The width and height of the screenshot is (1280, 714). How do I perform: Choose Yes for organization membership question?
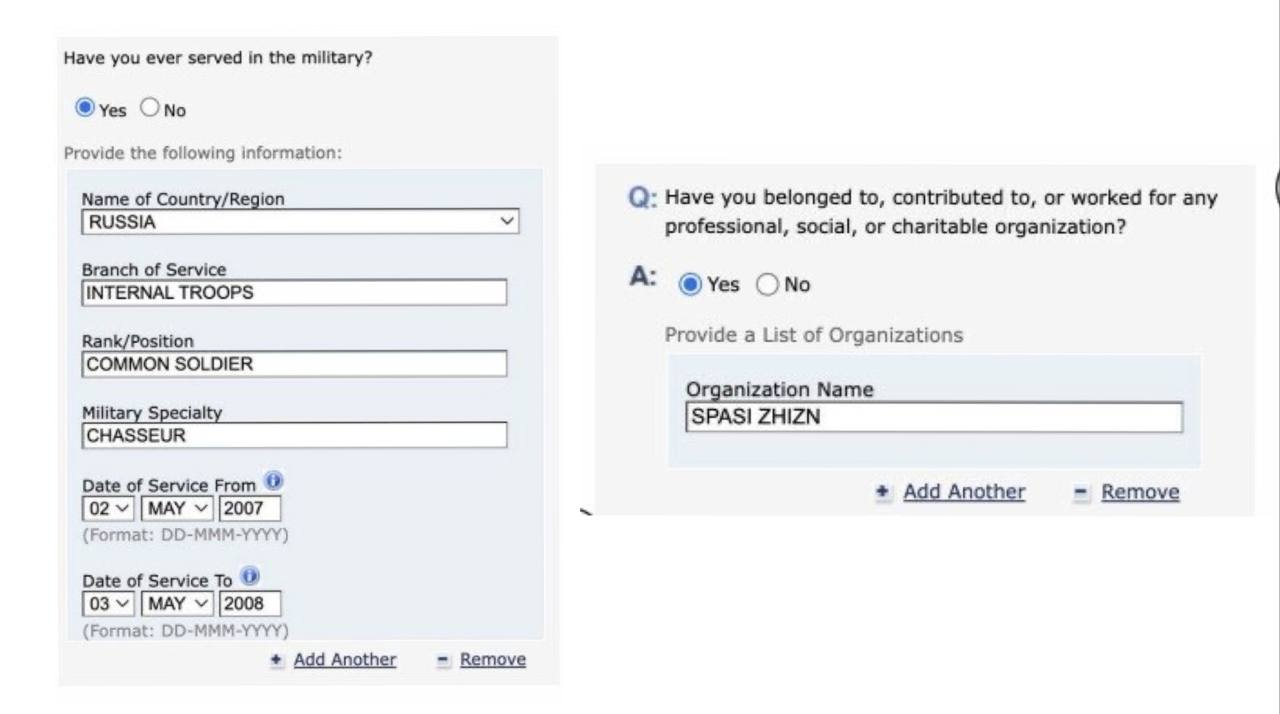(690, 285)
